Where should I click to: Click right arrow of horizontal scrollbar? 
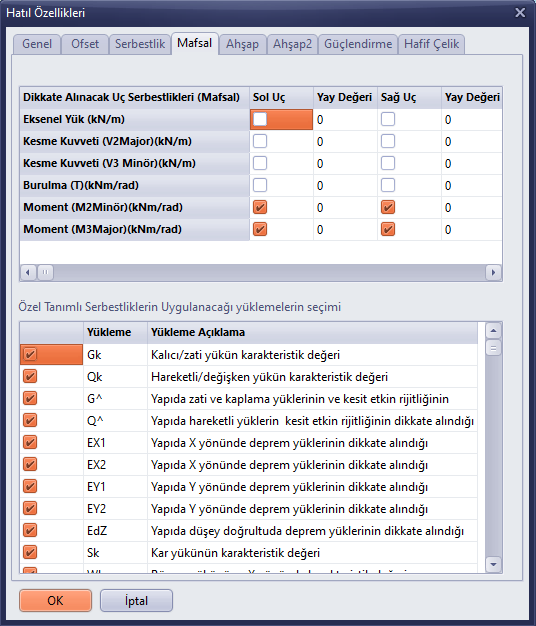pos(493,273)
